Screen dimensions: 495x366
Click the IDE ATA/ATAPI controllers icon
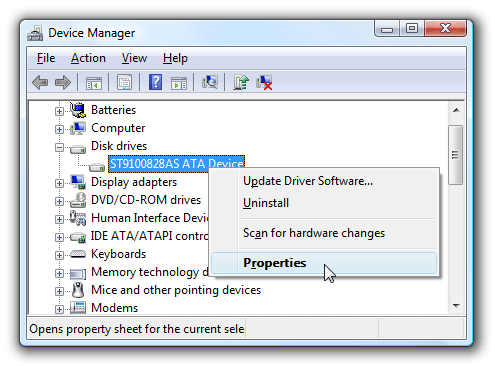(78, 237)
